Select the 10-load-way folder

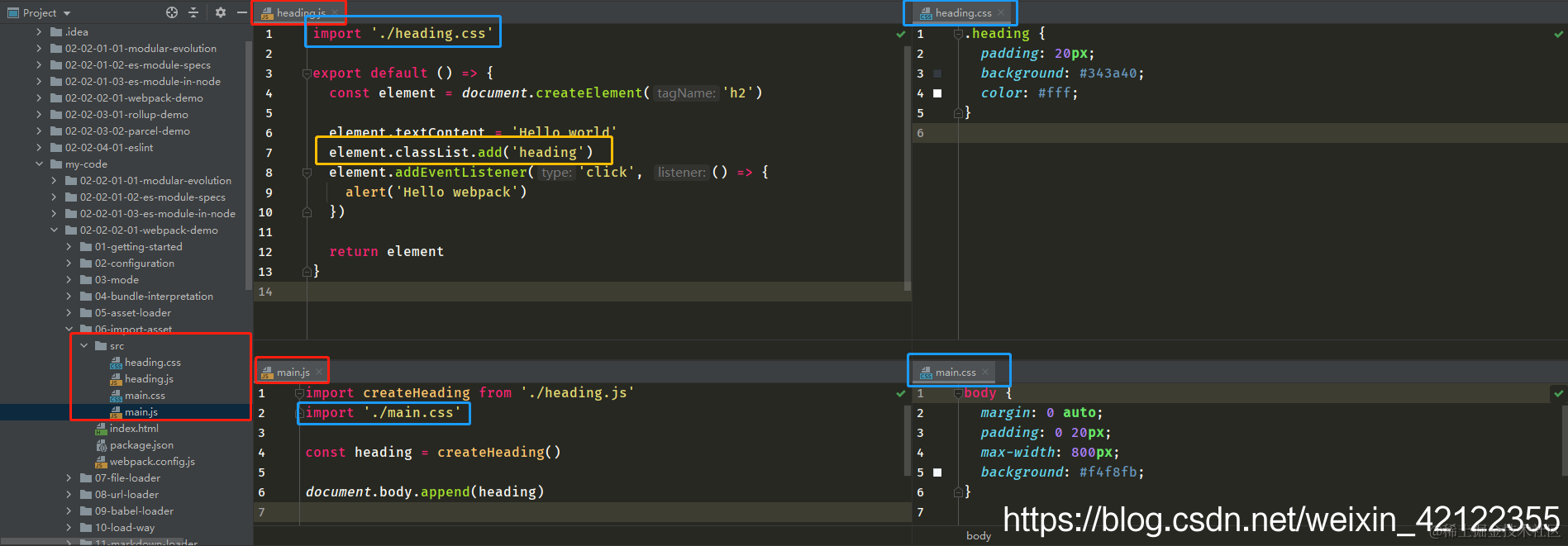click(x=124, y=527)
